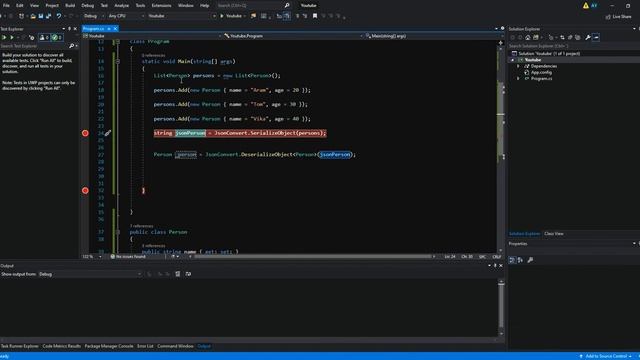Toggle the not-run tests filter in Test Explorer

tap(44, 37)
